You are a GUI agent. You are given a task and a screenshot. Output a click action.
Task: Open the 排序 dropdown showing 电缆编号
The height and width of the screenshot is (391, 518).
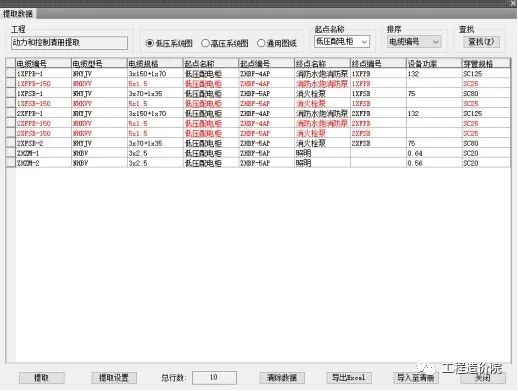point(414,42)
